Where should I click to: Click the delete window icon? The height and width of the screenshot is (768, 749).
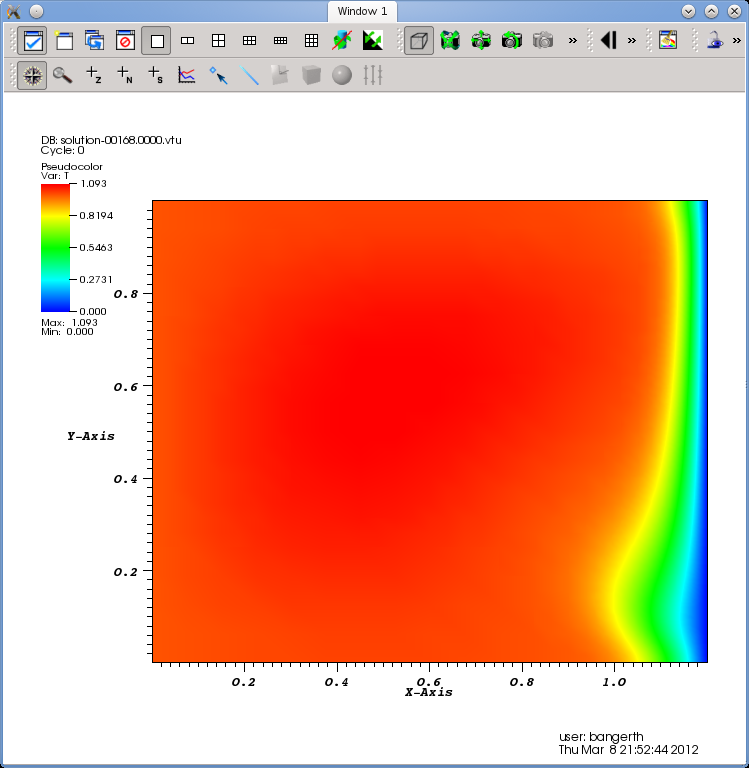click(125, 41)
